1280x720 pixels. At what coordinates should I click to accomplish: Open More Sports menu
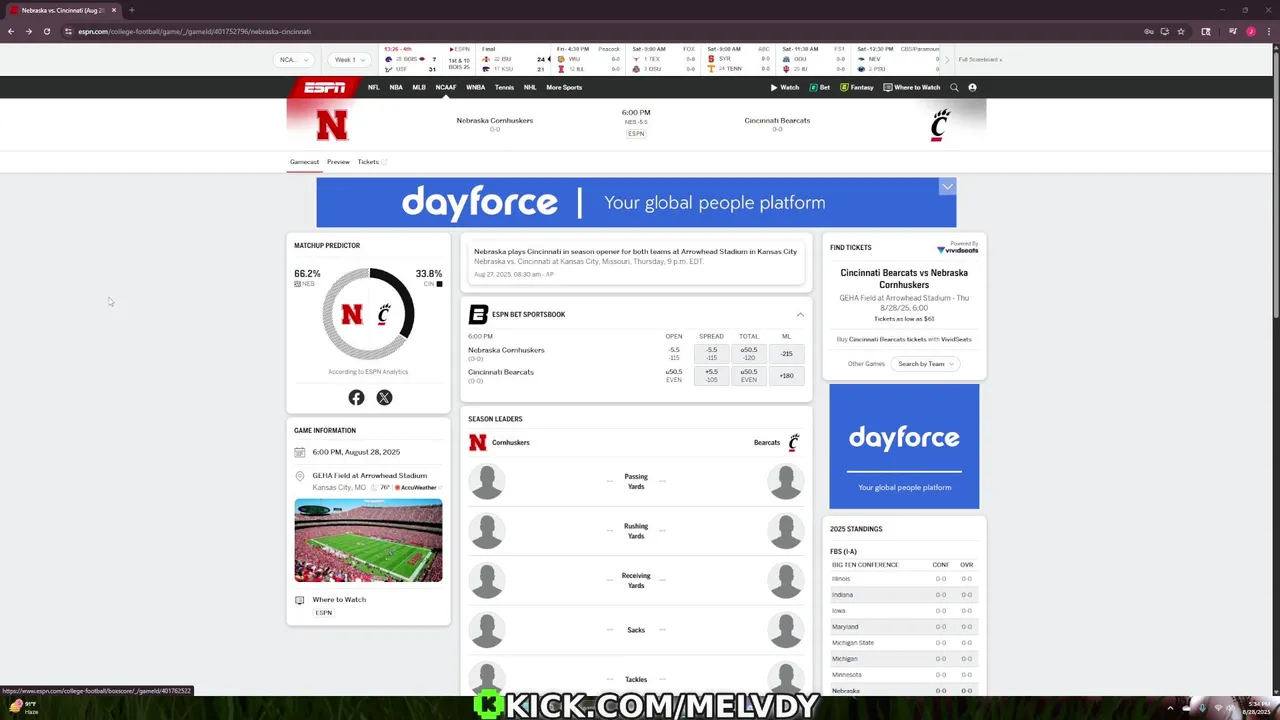(x=564, y=87)
